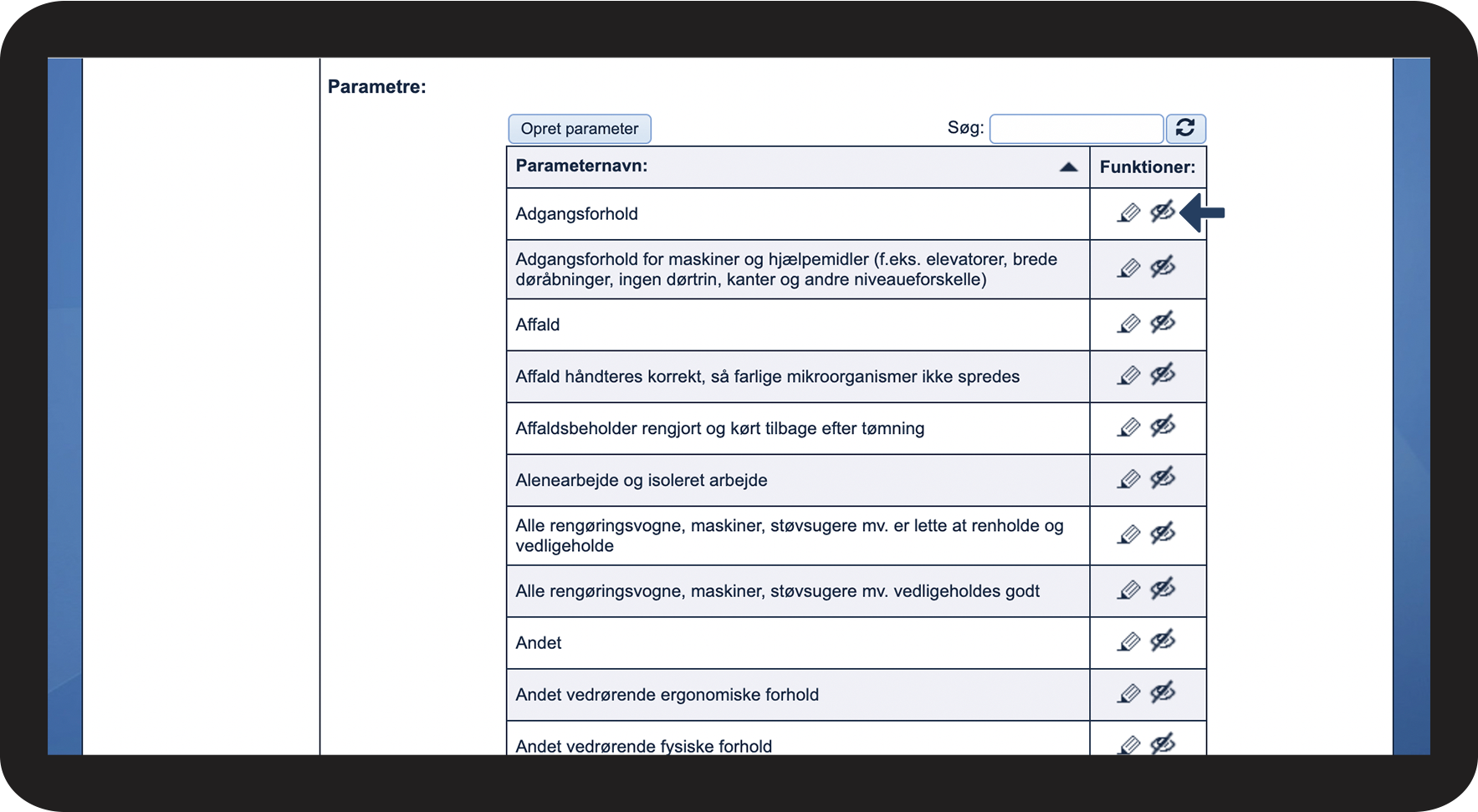1478x812 pixels.
Task: Edit Affald håndteres korrekt parameter
Action: coord(1128,375)
